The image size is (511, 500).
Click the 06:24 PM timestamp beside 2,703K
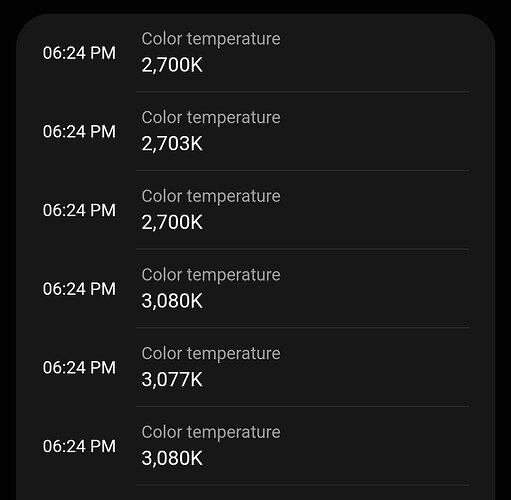(x=79, y=131)
